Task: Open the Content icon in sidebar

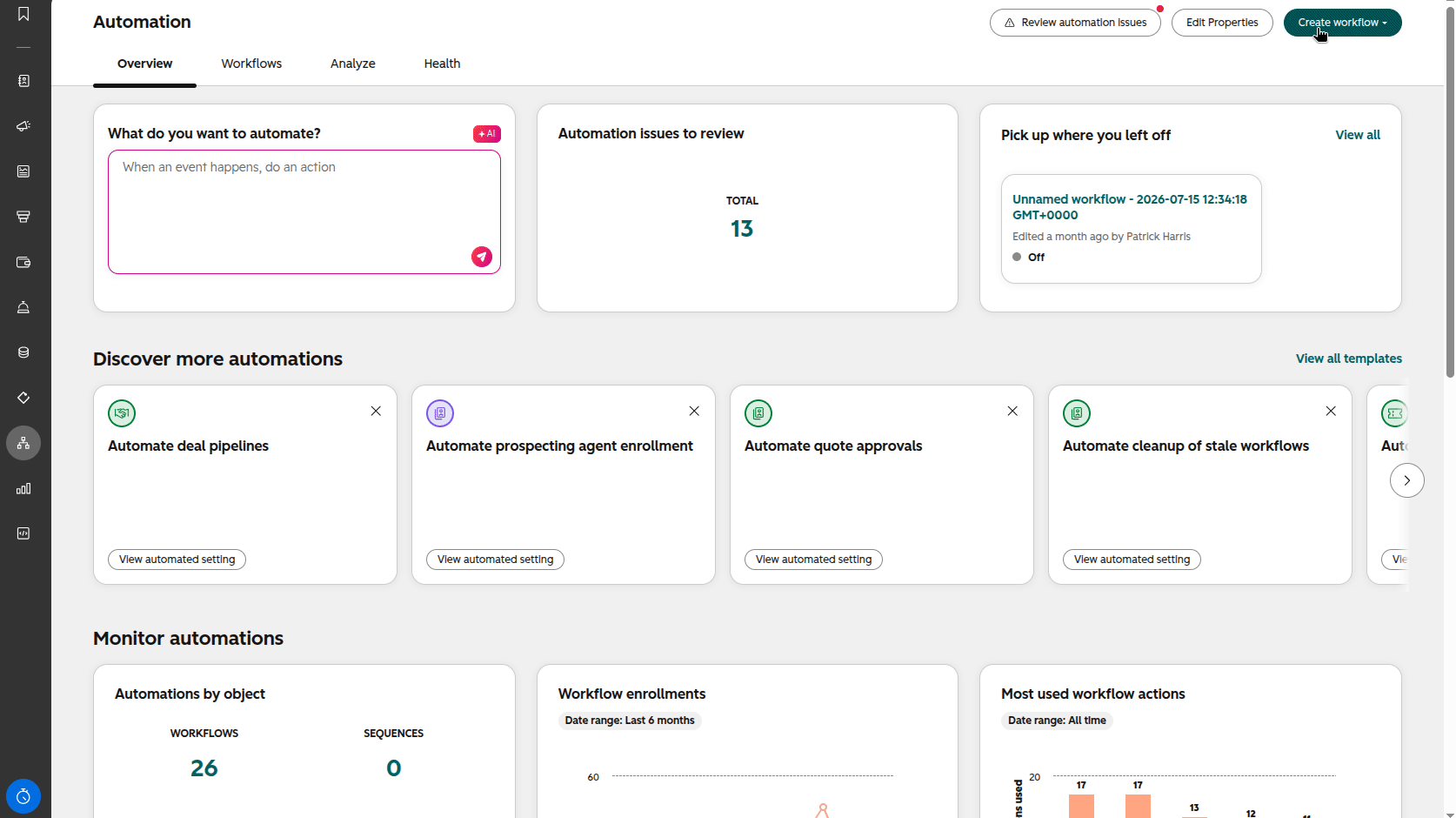Action: pos(23,171)
